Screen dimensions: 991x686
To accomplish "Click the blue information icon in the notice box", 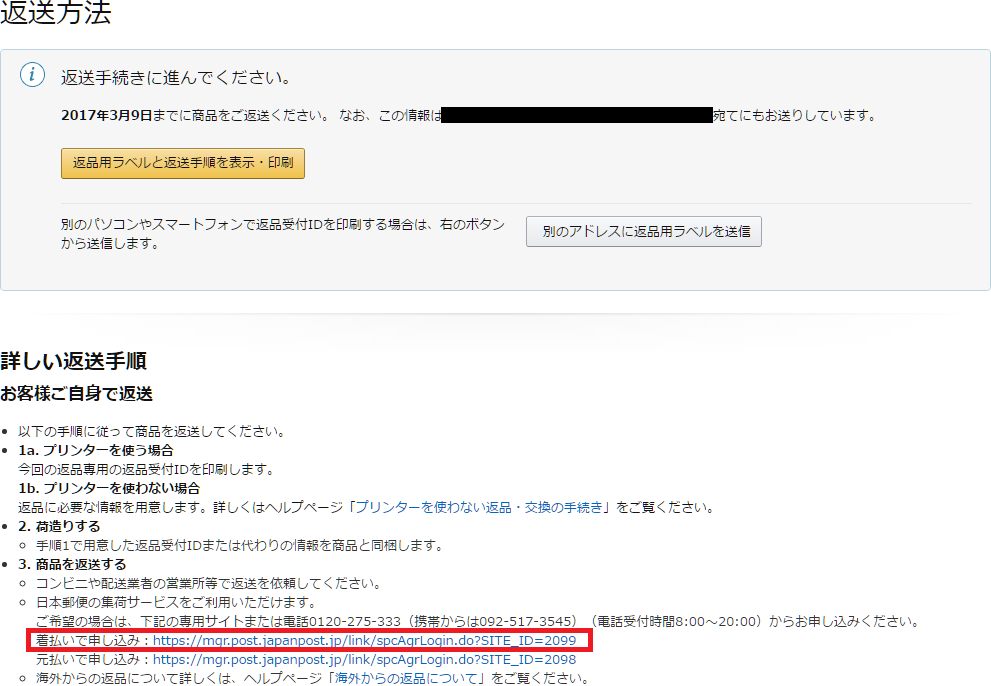I will pyautogui.click(x=32, y=75).
